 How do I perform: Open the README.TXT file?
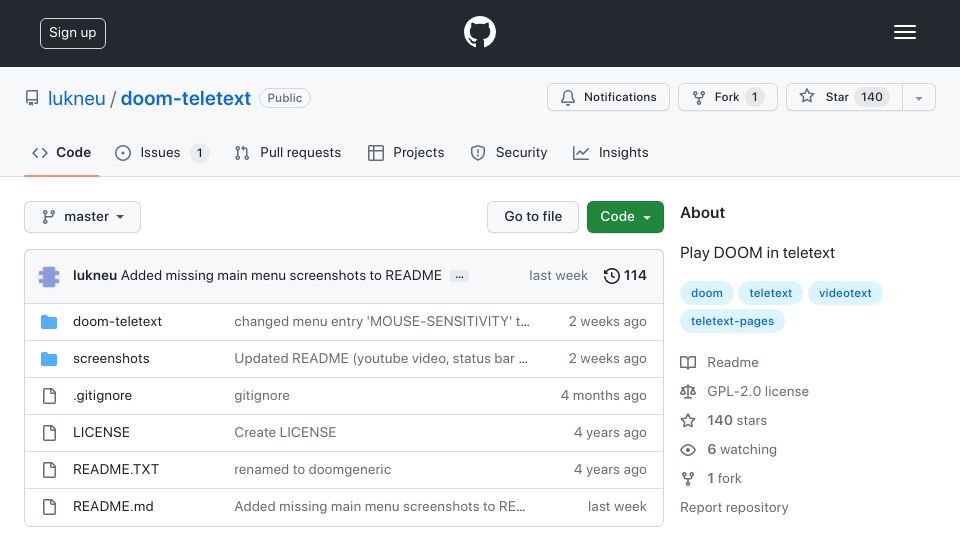pyautogui.click(x=116, y=469)
